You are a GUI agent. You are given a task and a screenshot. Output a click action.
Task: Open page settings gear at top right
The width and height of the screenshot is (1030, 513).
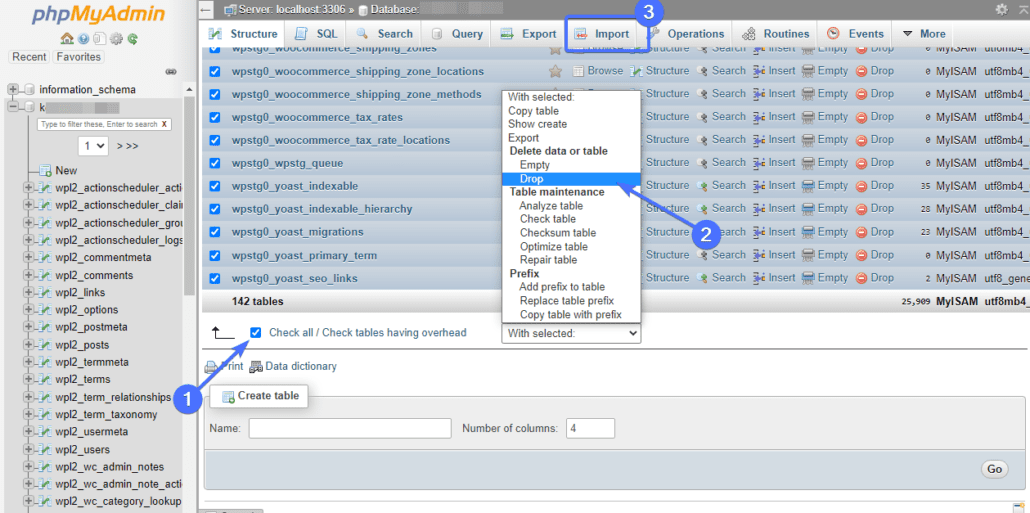(1001, 9)
